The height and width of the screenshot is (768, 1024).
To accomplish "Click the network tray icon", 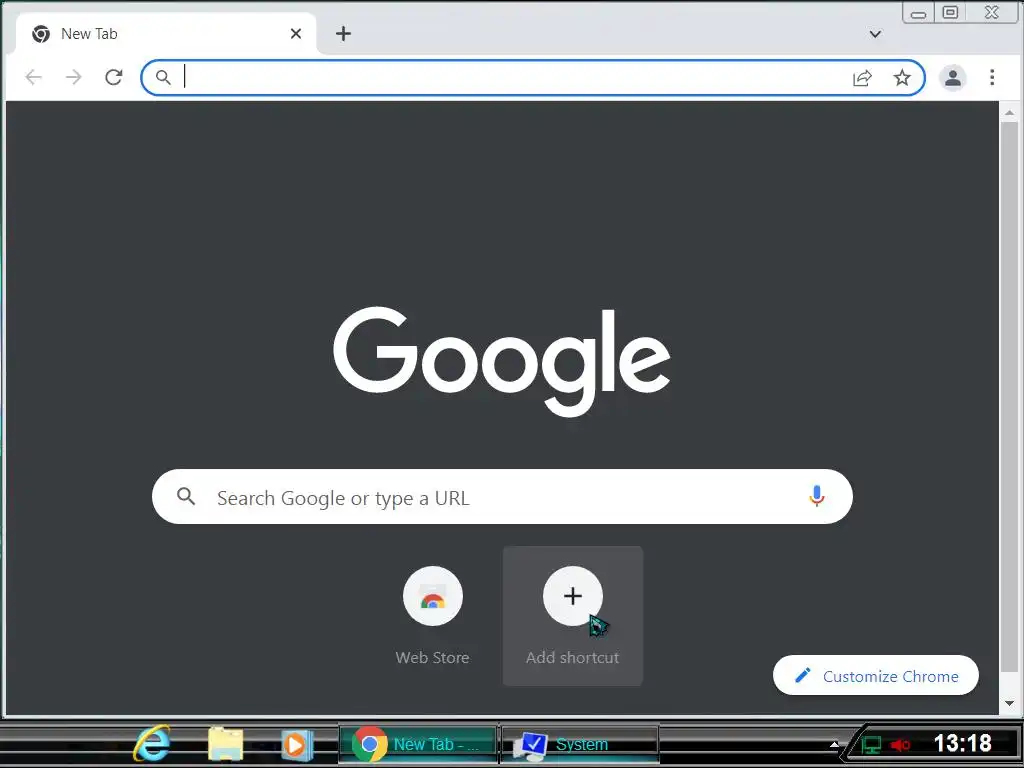I will pyautogui.click(x=871, y=744).
